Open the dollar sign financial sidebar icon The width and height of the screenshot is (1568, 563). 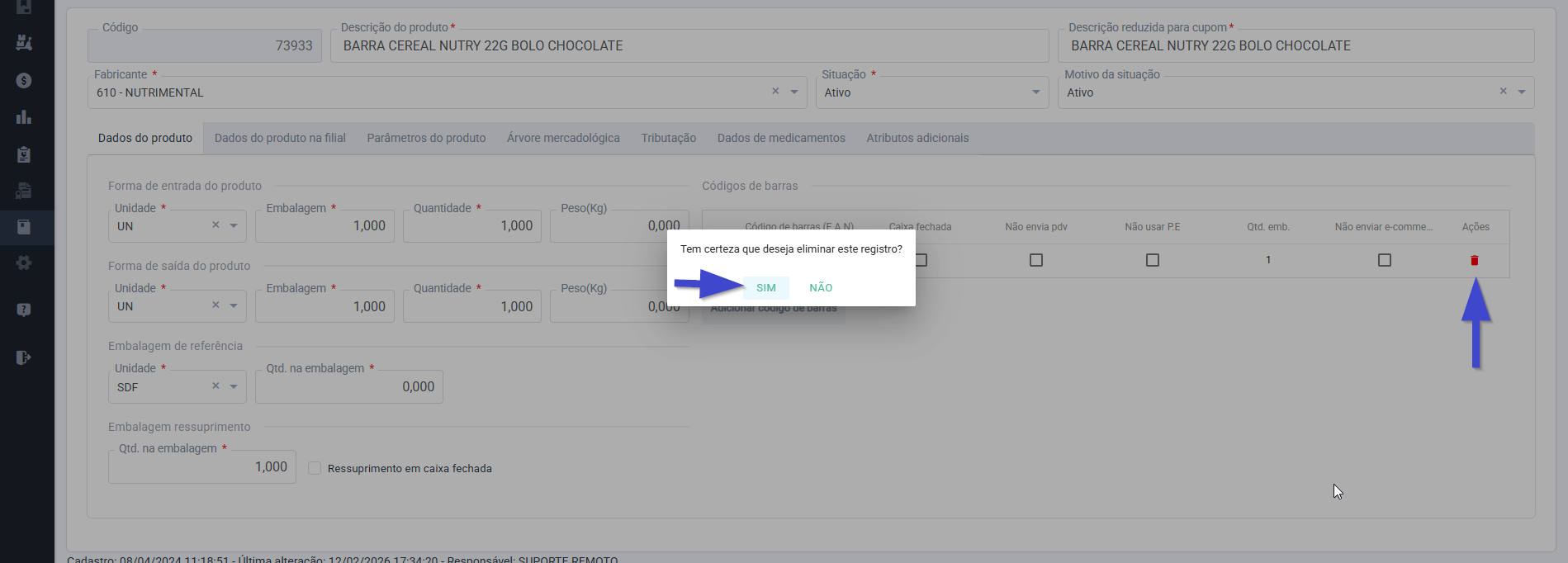pos(24,80)
